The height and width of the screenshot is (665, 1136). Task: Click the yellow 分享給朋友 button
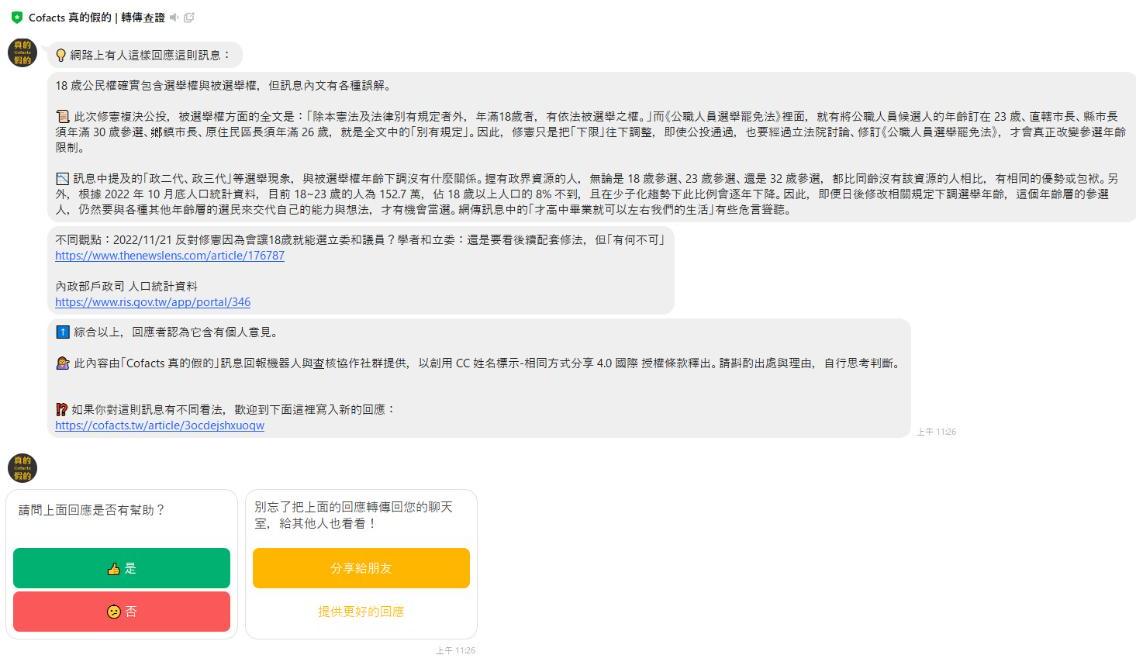click(361, 568)
